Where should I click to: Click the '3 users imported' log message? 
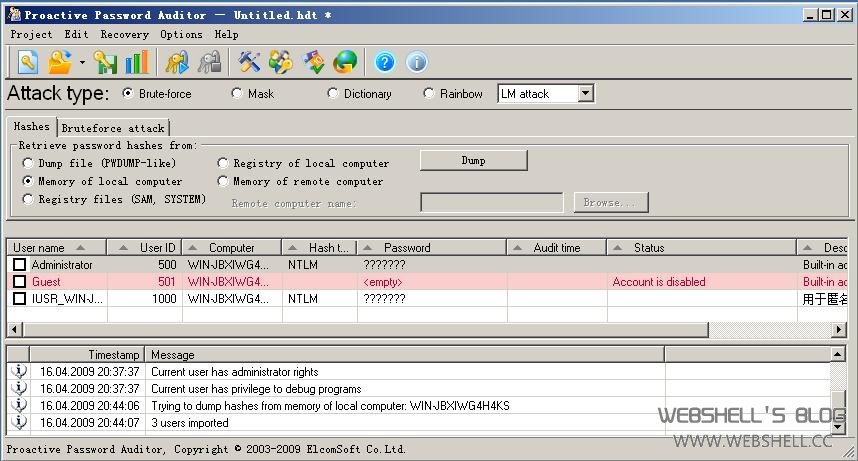pyautogui.click(x=190, y=423)
